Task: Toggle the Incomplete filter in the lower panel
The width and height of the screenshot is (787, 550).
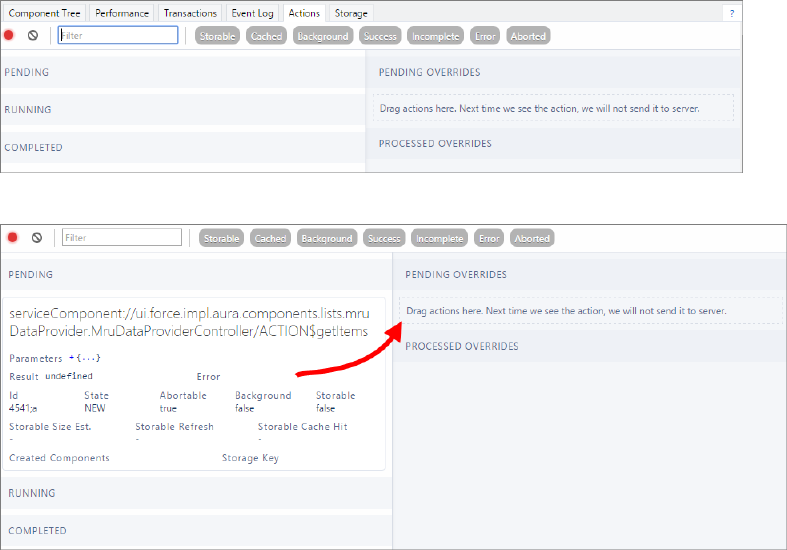Action: pos(440,238)
